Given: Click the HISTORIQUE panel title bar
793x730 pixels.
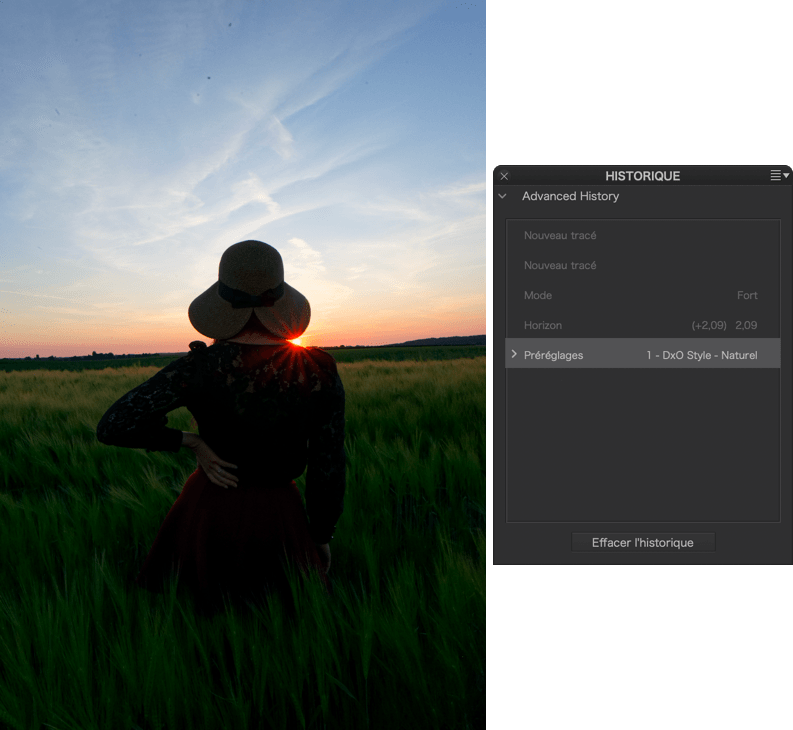Looking at the screenshot, I should click(642, 176).
